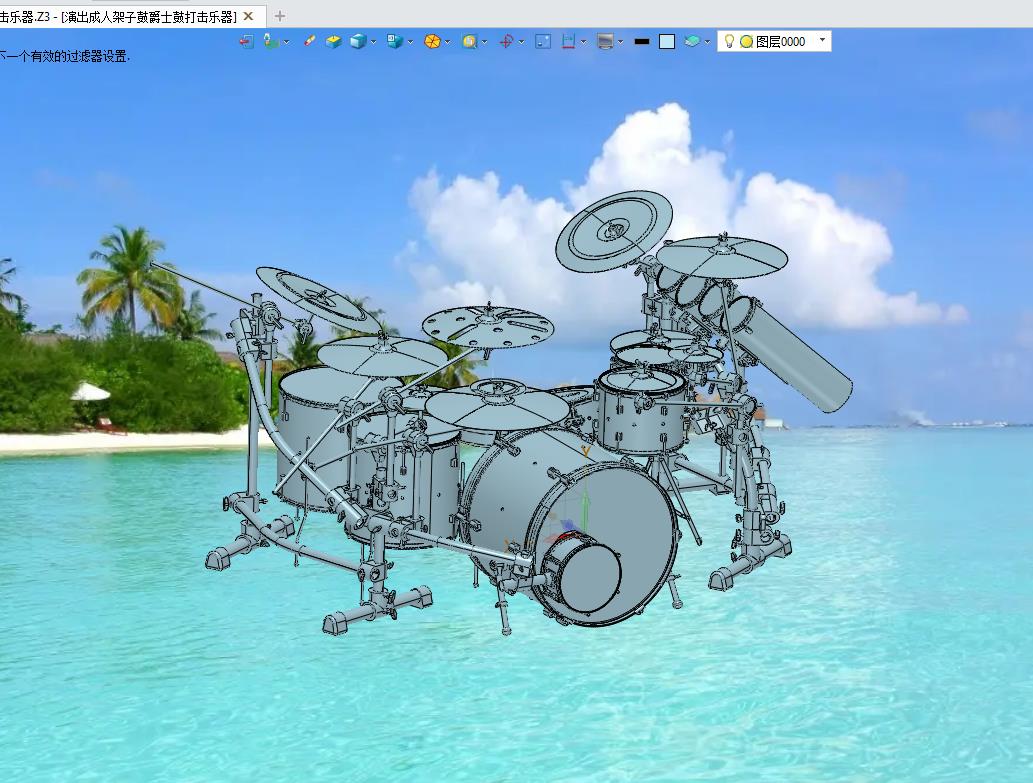Click the dimension measure icon
The height and width of the screenshot is (783, 1033).
pyautogui.click(x=568, y=41)
